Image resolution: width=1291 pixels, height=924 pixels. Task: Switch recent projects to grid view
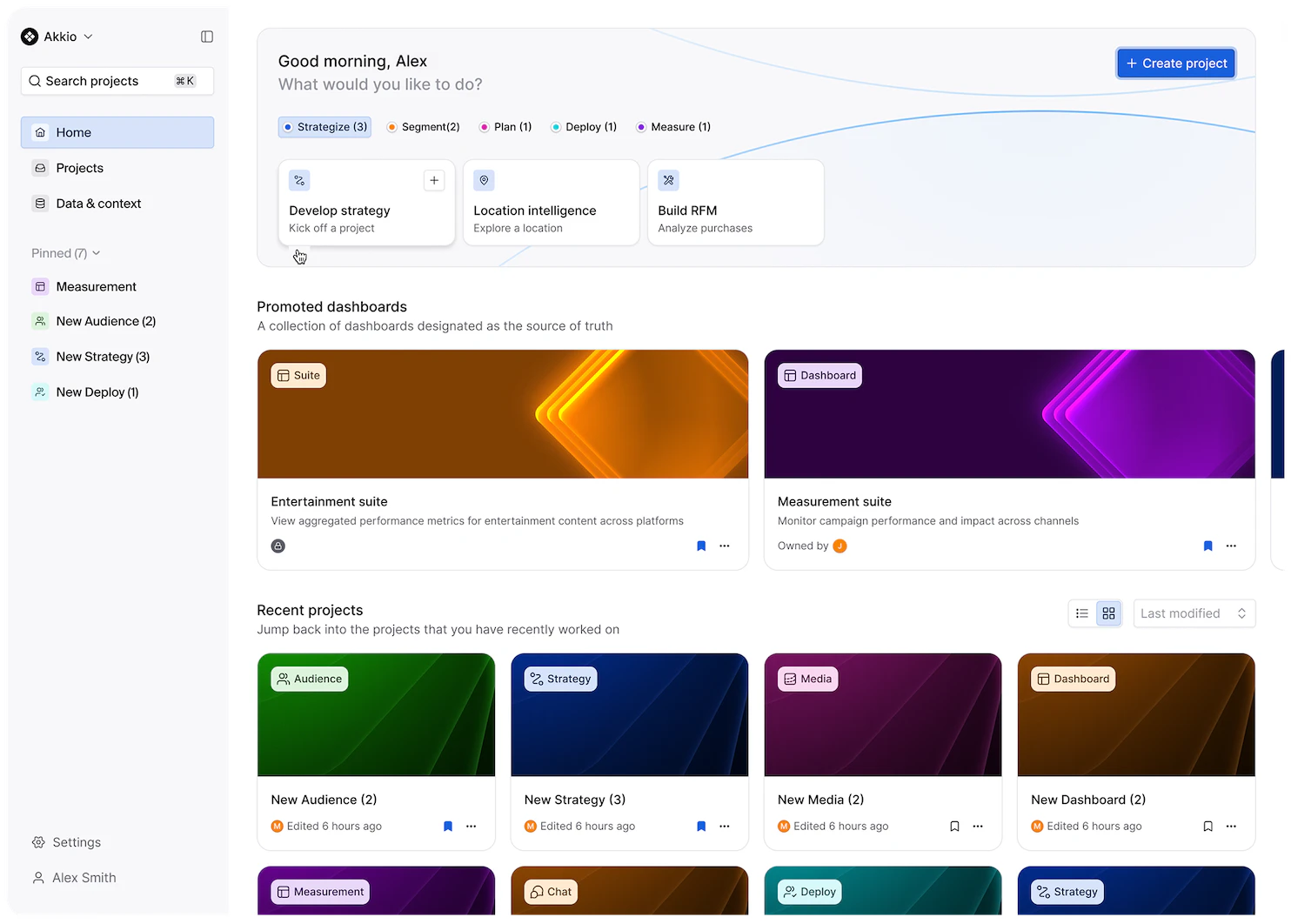[x=1108, y=613]
